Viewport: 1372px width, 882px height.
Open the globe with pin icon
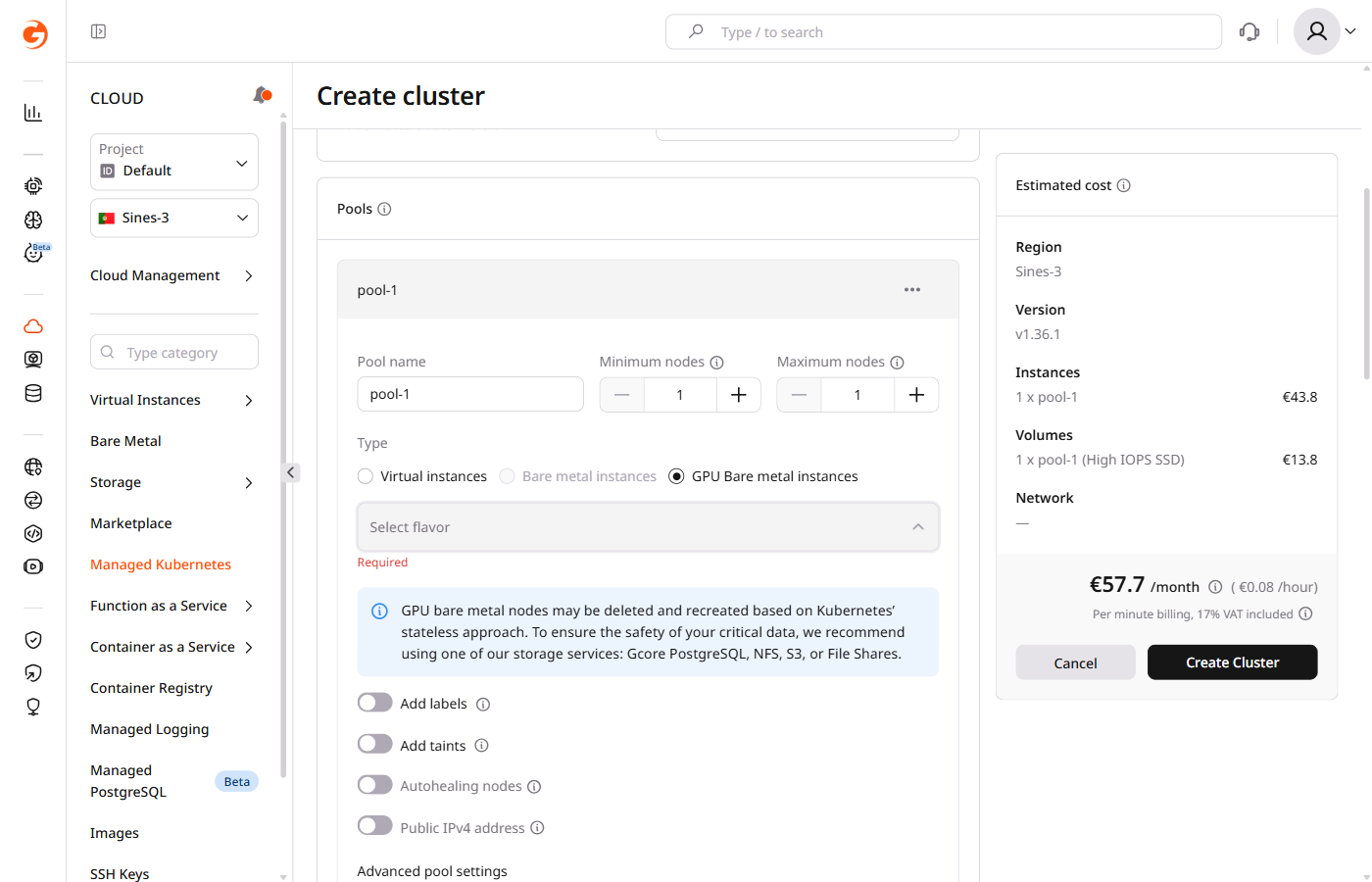[33, 466]
